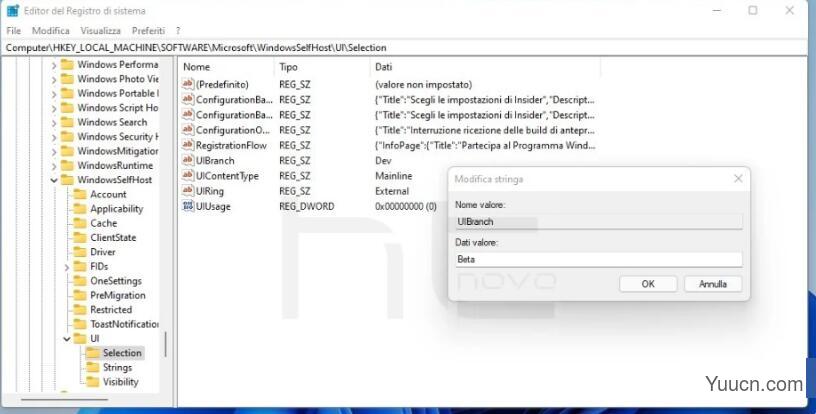Select the Windows Search folder icon
816x414 pixels.
(x=67, y=122)
